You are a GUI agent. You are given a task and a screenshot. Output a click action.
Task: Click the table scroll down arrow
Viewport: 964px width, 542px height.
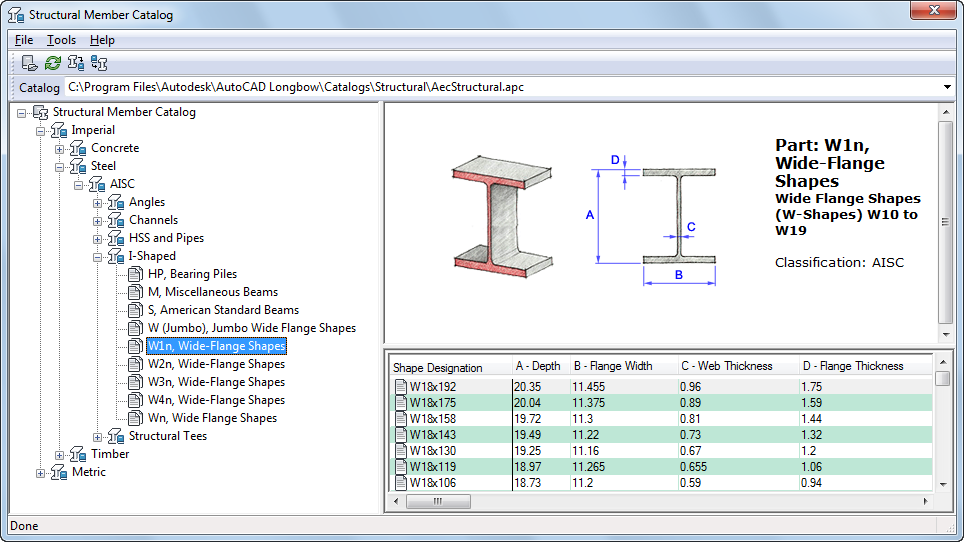(x=942, y=484)
